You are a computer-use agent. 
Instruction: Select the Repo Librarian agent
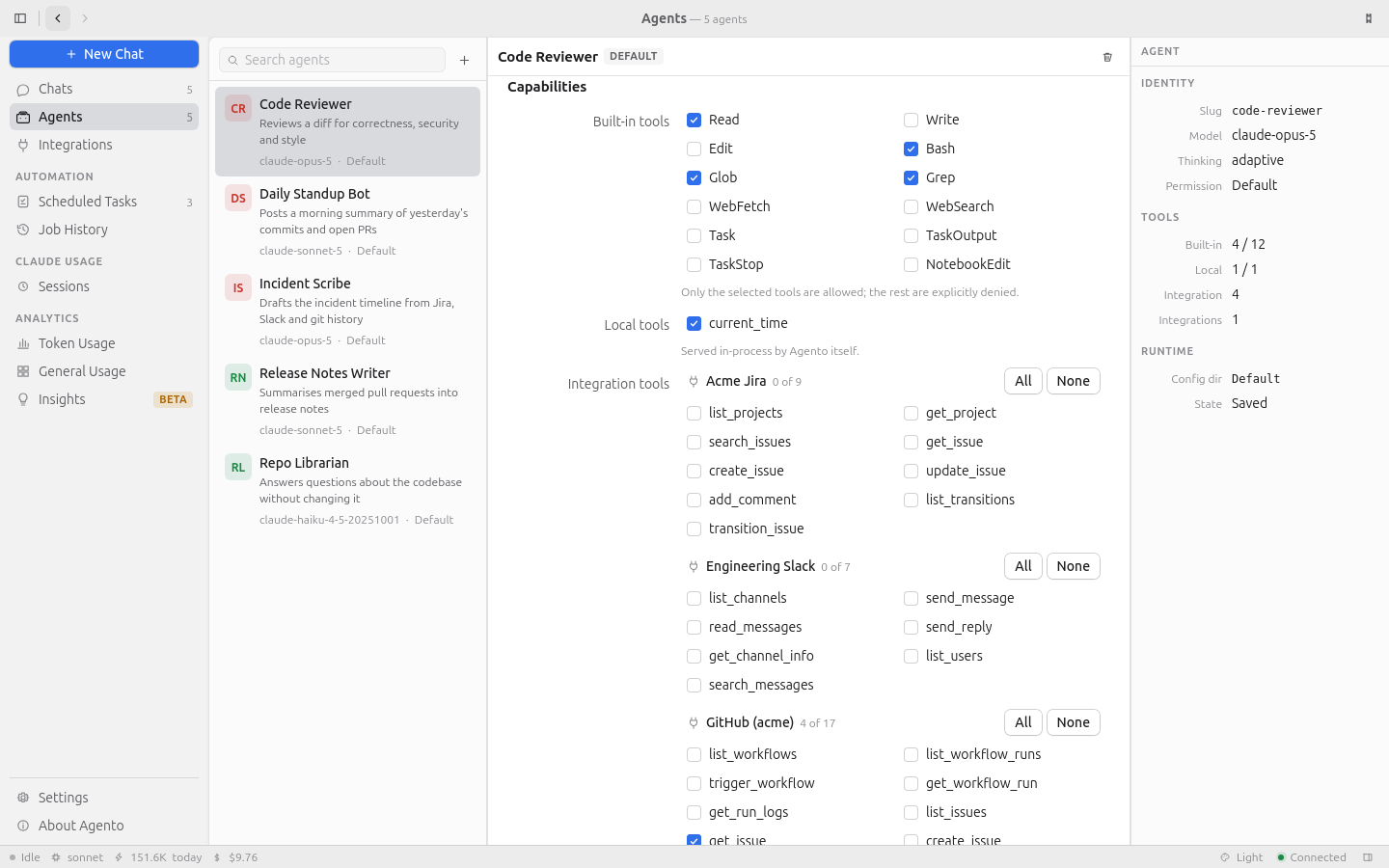(x=347, y=490)
